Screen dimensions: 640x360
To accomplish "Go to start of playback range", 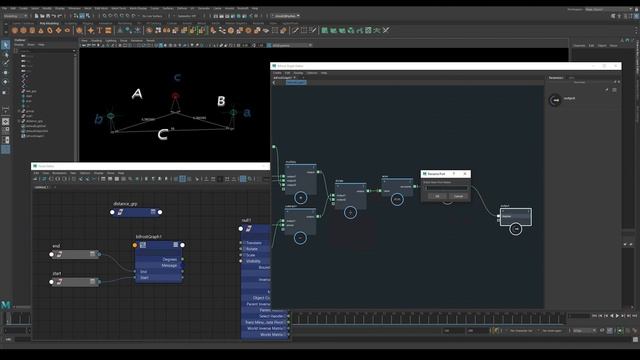I will click(x=594, y=316).
